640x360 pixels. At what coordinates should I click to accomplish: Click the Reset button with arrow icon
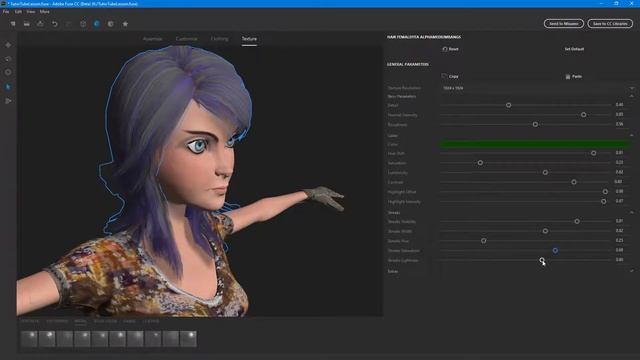(450, 49)
